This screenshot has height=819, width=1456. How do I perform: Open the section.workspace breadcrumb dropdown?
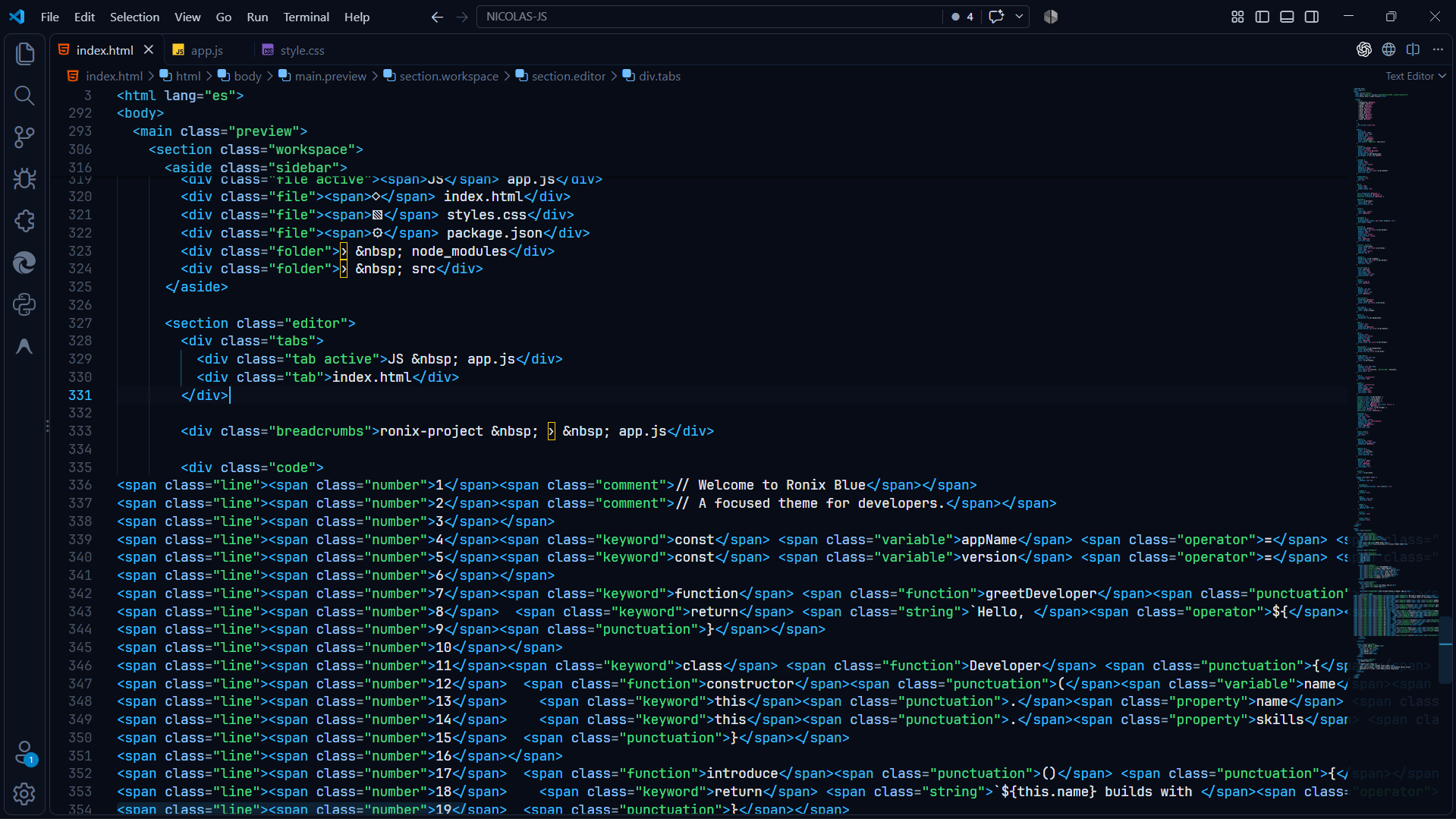point(441,76)
